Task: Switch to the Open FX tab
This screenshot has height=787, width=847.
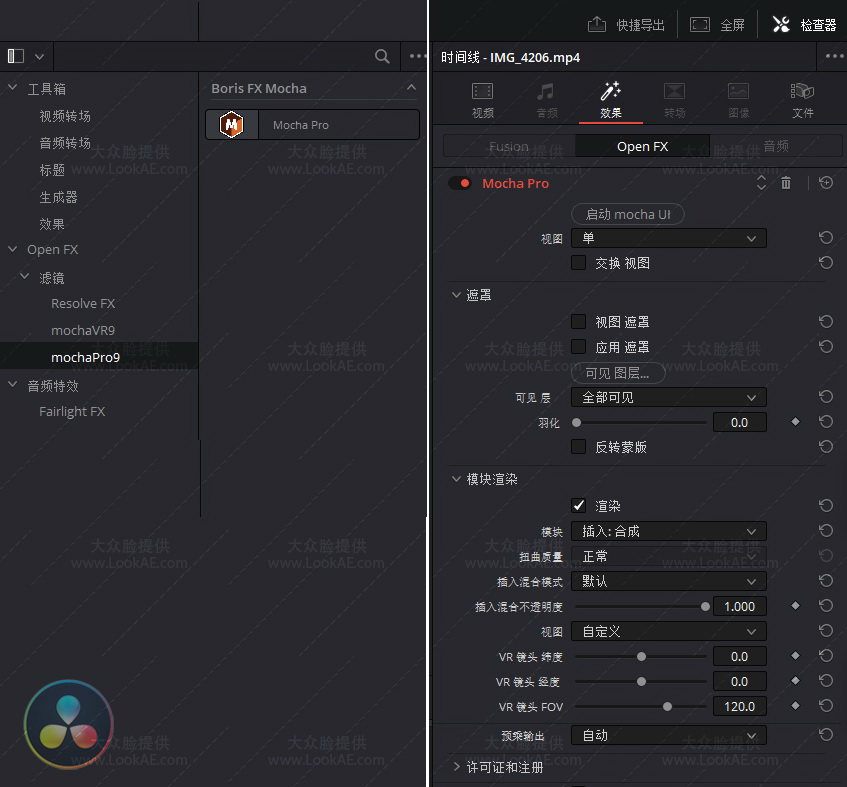Action: point(642,146)
